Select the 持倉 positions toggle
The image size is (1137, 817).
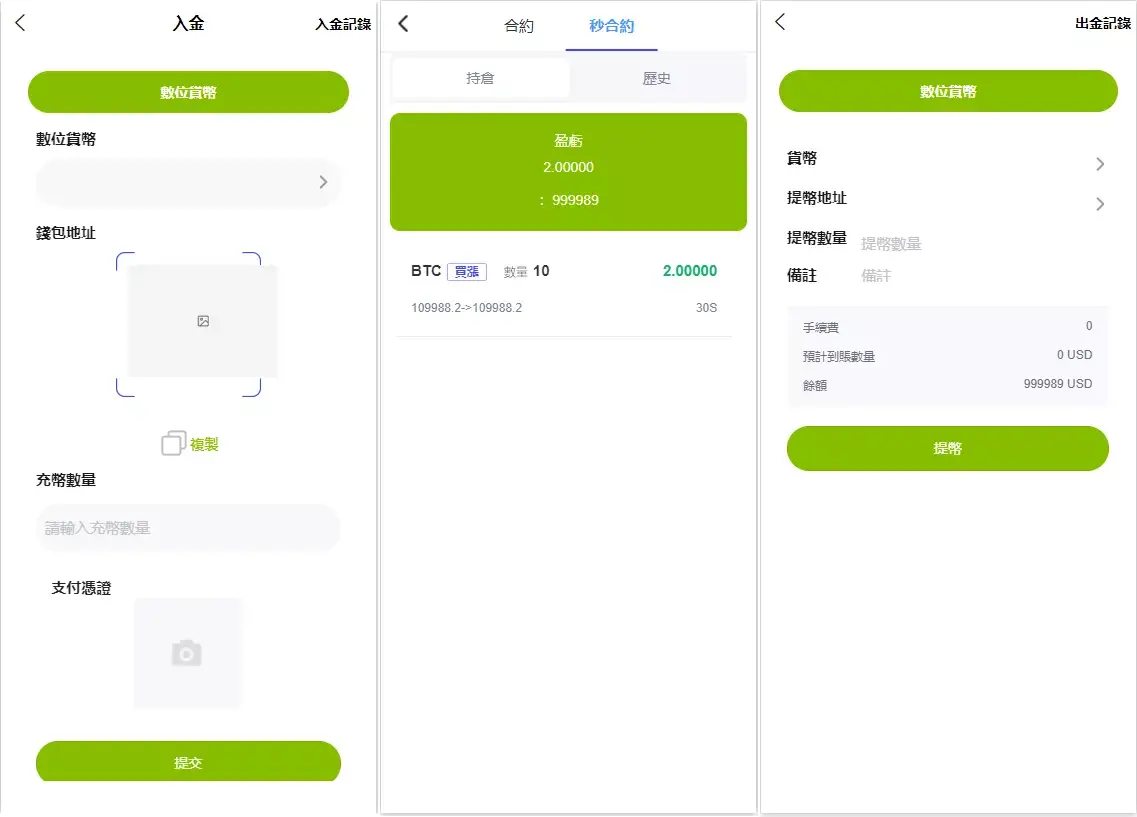(x=480, y=78)
